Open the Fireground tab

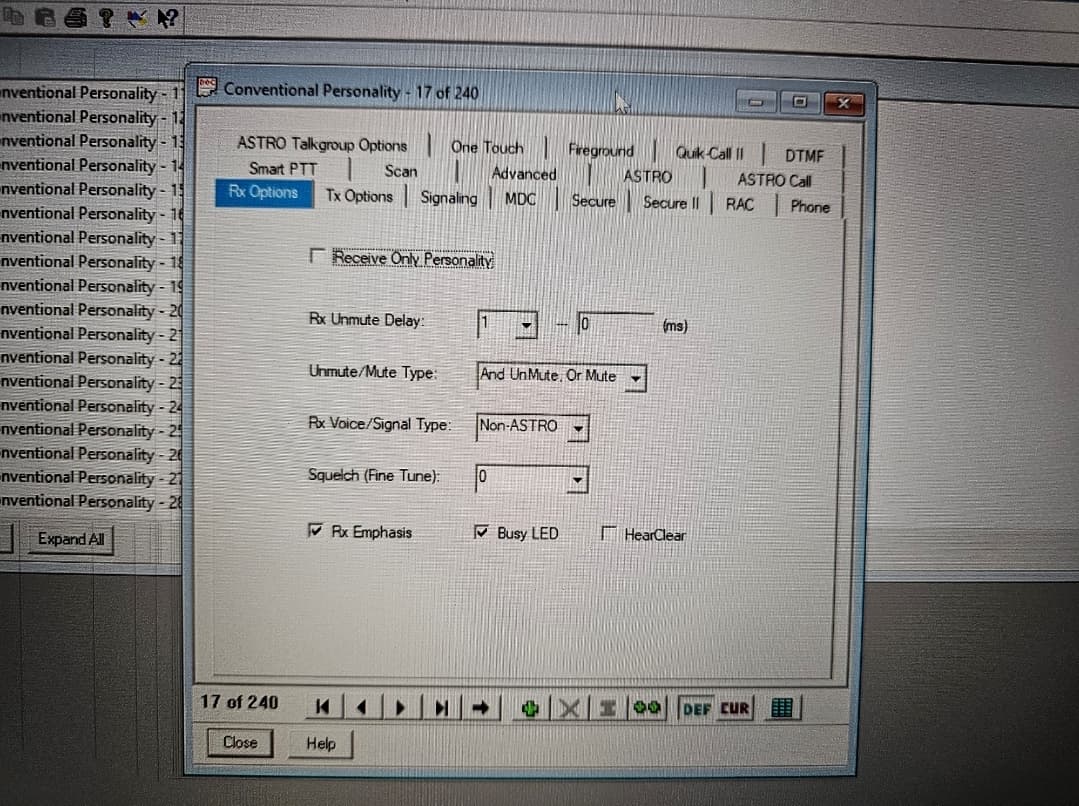601,151
